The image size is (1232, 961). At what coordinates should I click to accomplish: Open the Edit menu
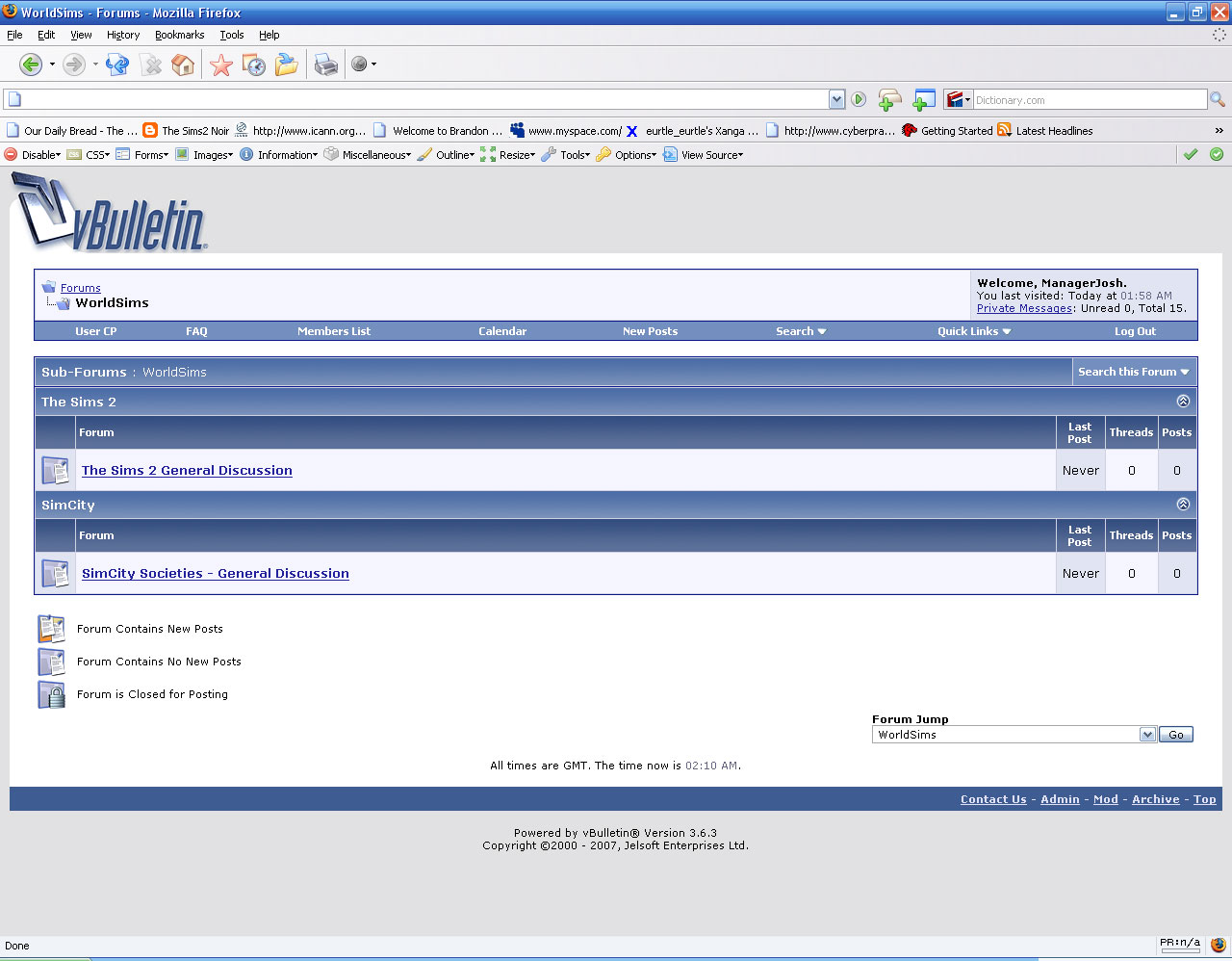coord(46,35)
